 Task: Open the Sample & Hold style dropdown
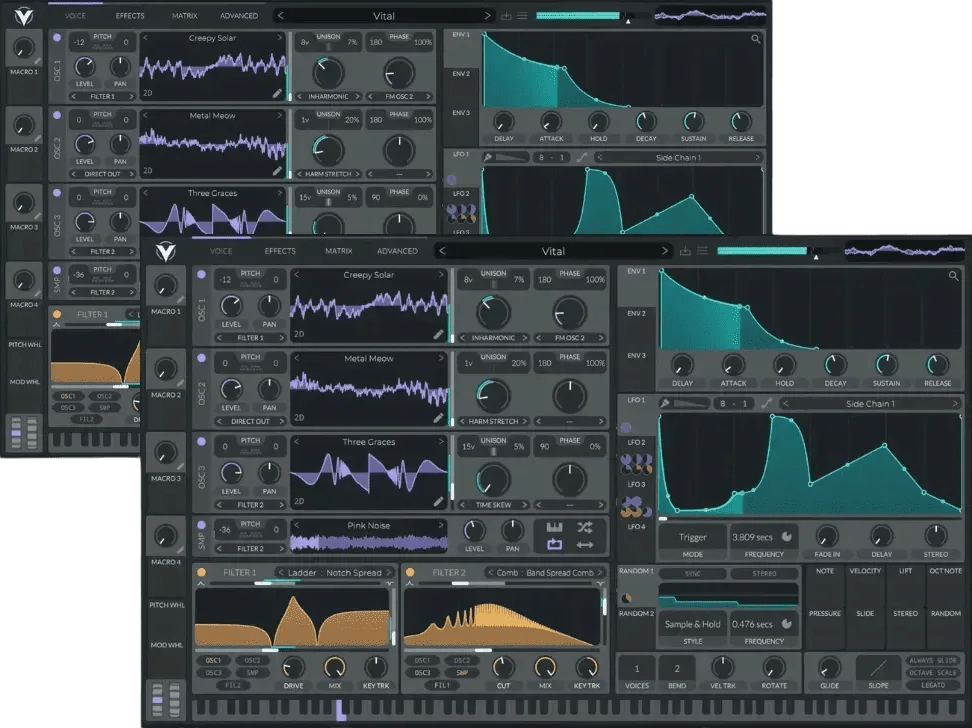pos(692,624)
